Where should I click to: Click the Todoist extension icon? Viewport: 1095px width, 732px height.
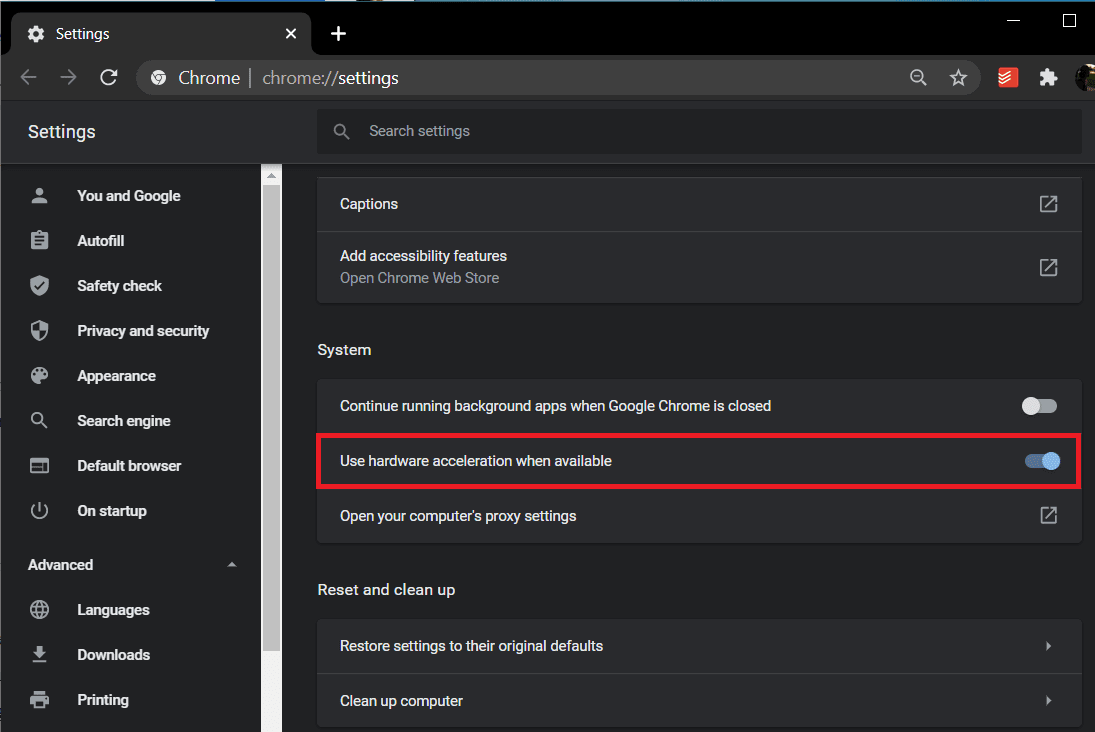pos(1008,78)
